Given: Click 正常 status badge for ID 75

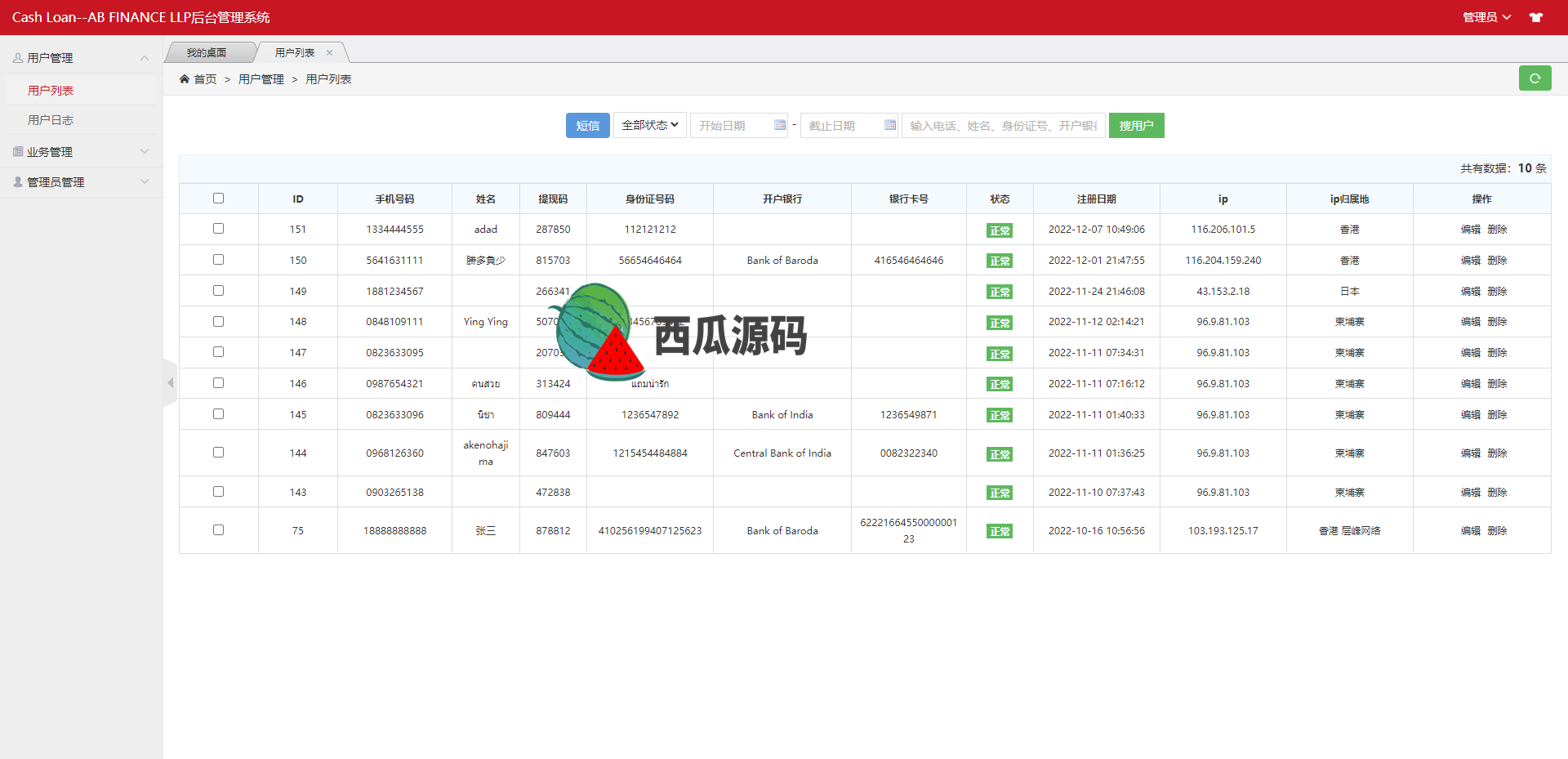Looking at the screenshot, I should (x=1000, y=531).
